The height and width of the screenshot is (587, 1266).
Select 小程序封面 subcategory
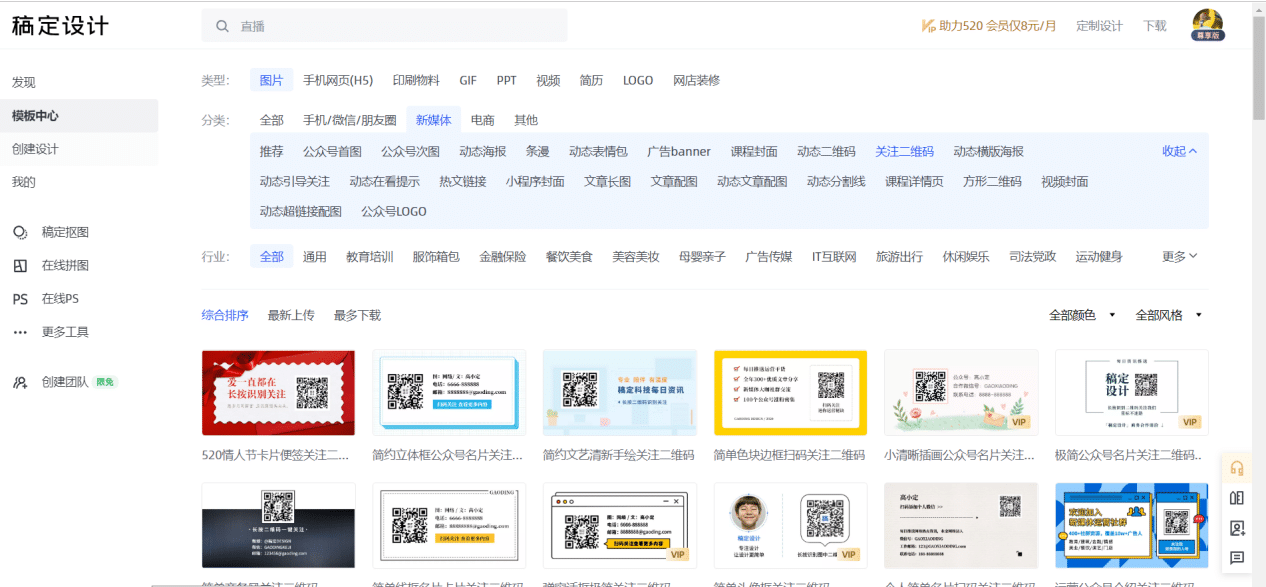pos(535,182)
